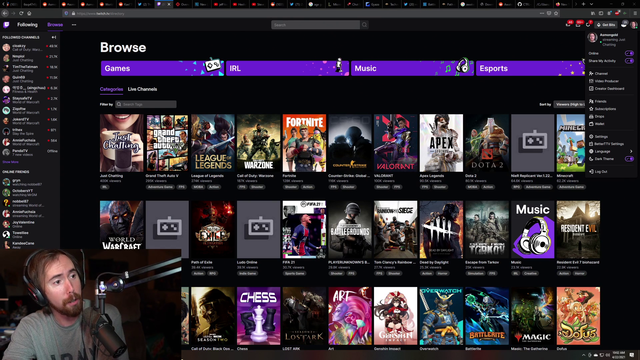Open the Browse nav tab

[55, 25]
